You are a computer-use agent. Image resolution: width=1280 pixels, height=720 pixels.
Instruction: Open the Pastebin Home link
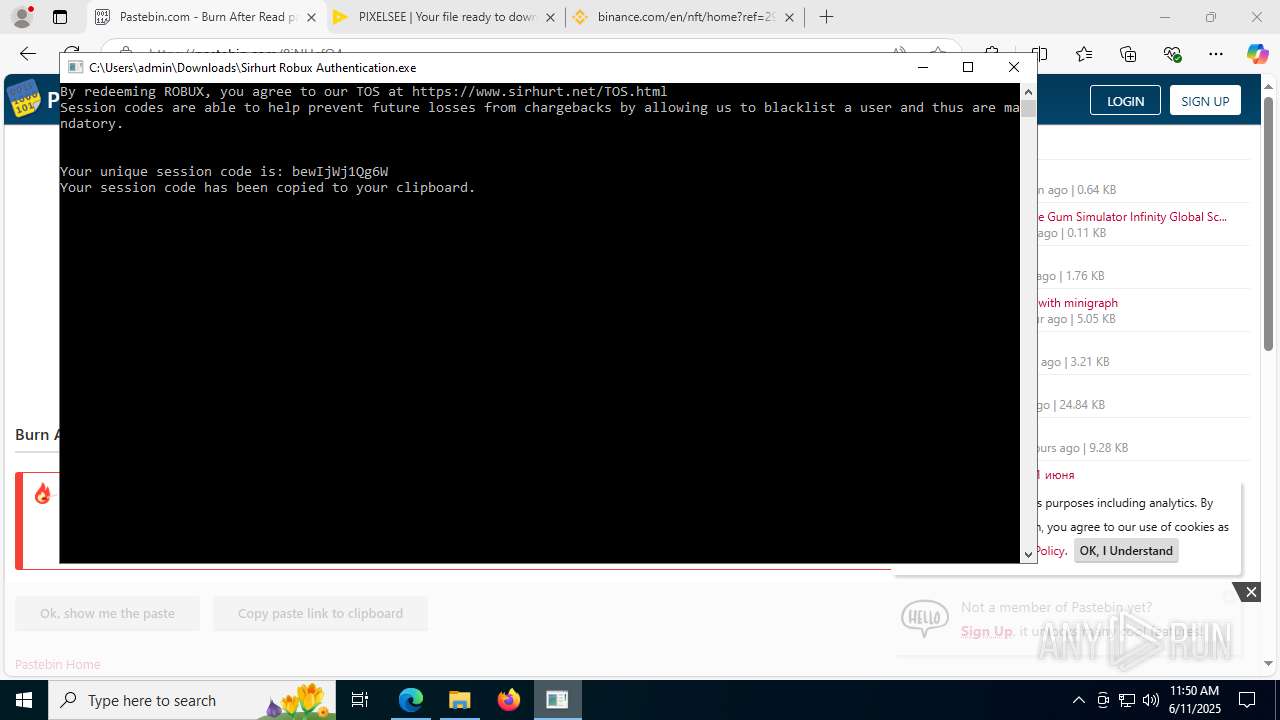click(57, 664)
